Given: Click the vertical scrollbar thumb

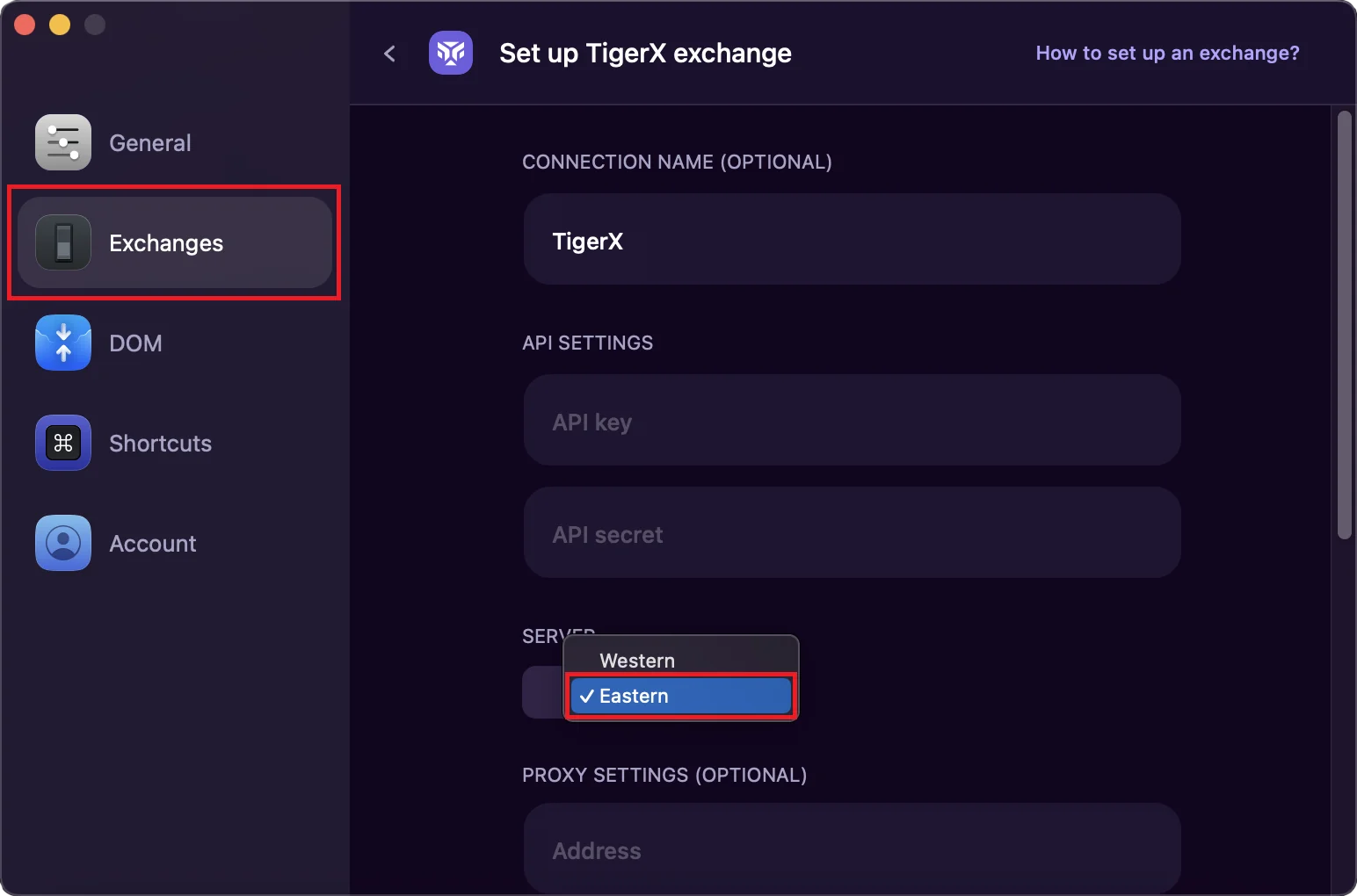Looking at the screenshot, I should tap(1344, 325).
